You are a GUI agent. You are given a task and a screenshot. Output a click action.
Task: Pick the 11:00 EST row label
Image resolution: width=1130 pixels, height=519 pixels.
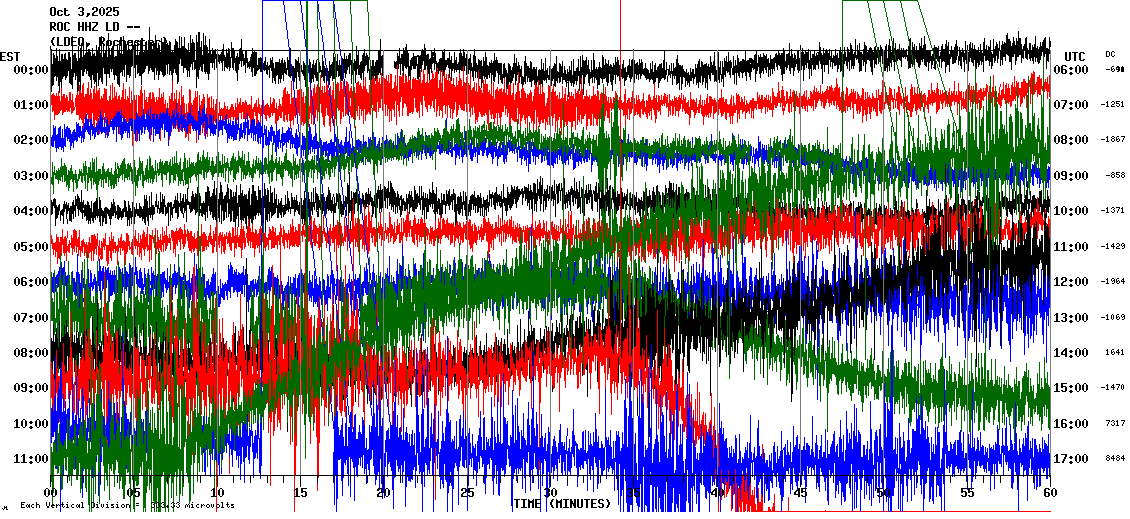[31, 459]
